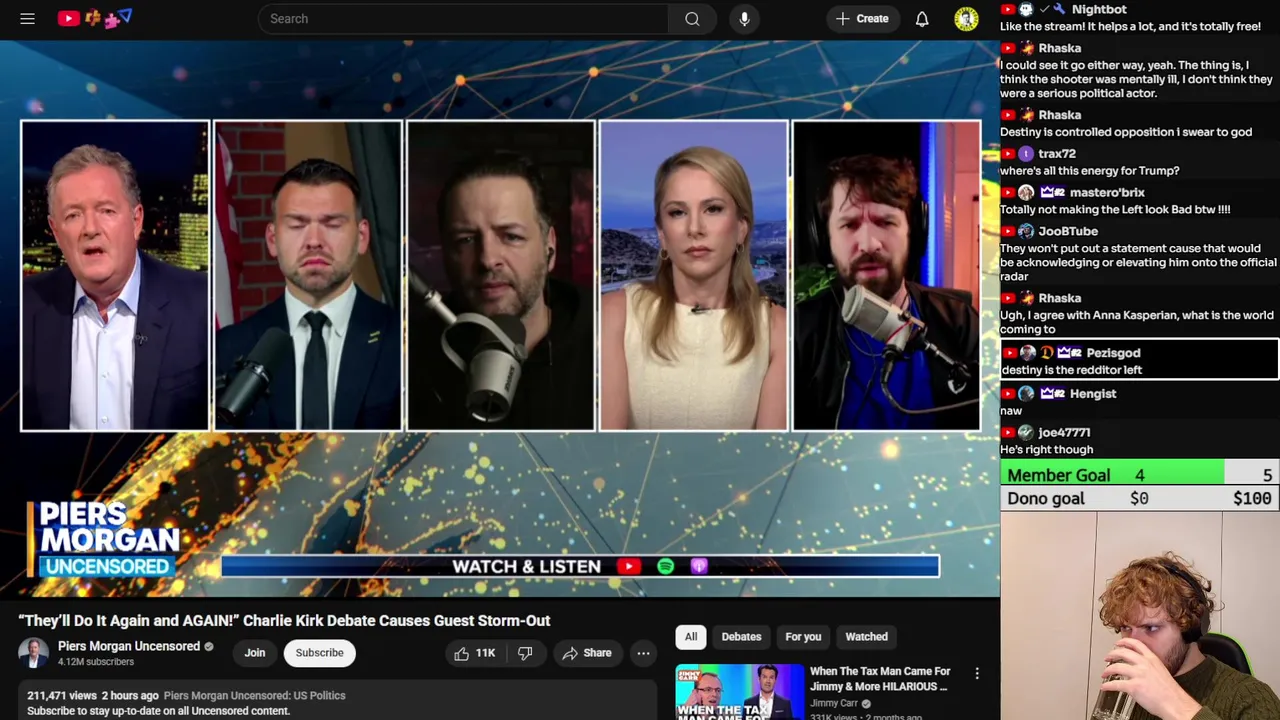Image resolution: width=1280 pixels, height=720 pixels.
Task: Click the JoobTube chat username
Action: [x=1068, y=232]
